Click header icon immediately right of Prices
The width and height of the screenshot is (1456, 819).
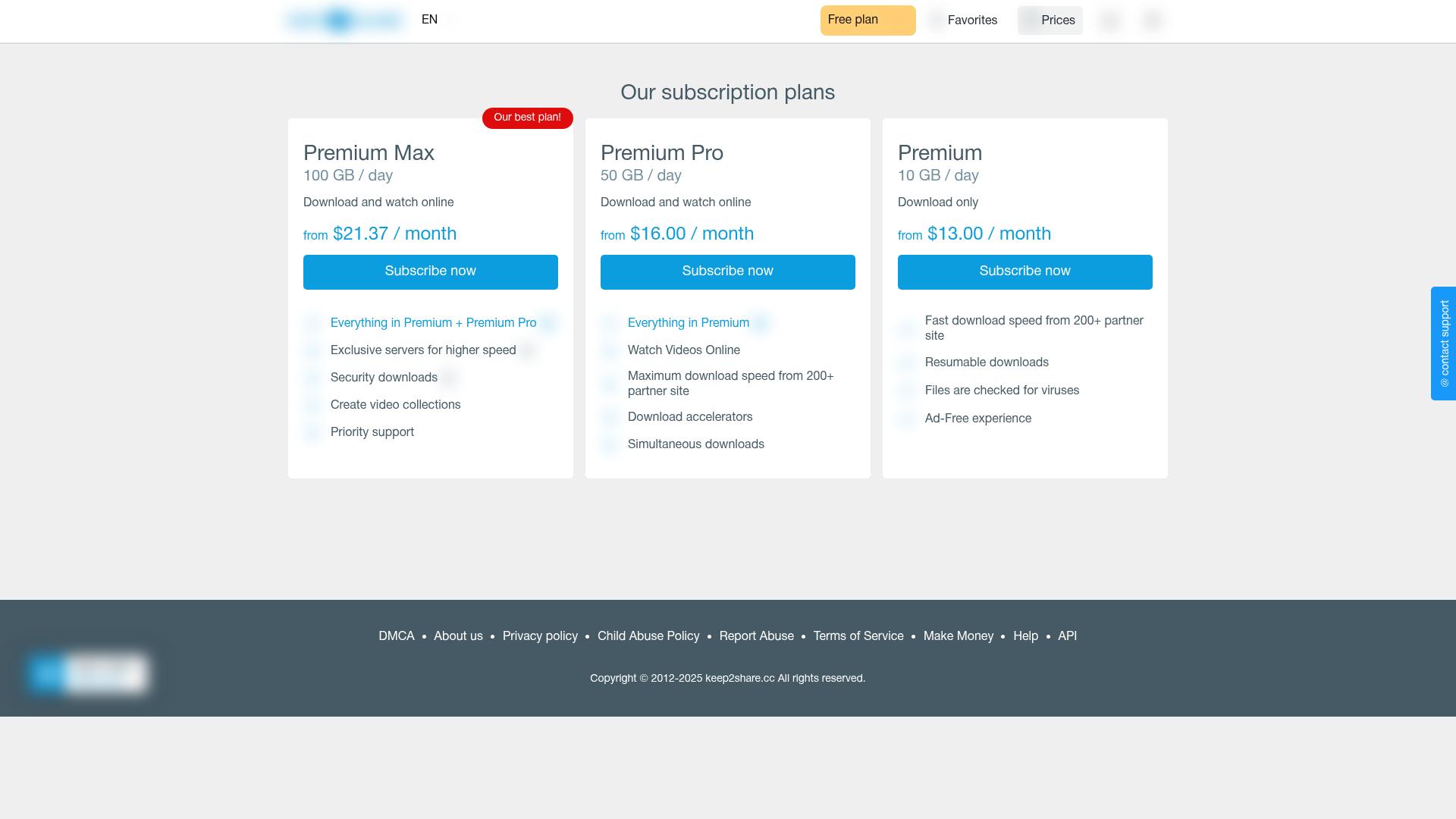[1110, 20]
